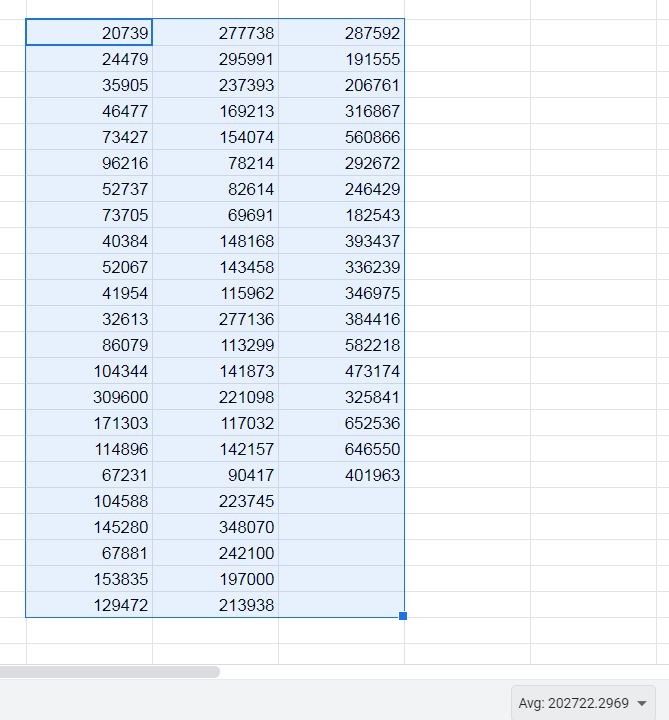Viewport: 669px width, 720px height.
Task: Select the cell containing 206761
Action: coord(342,85)
